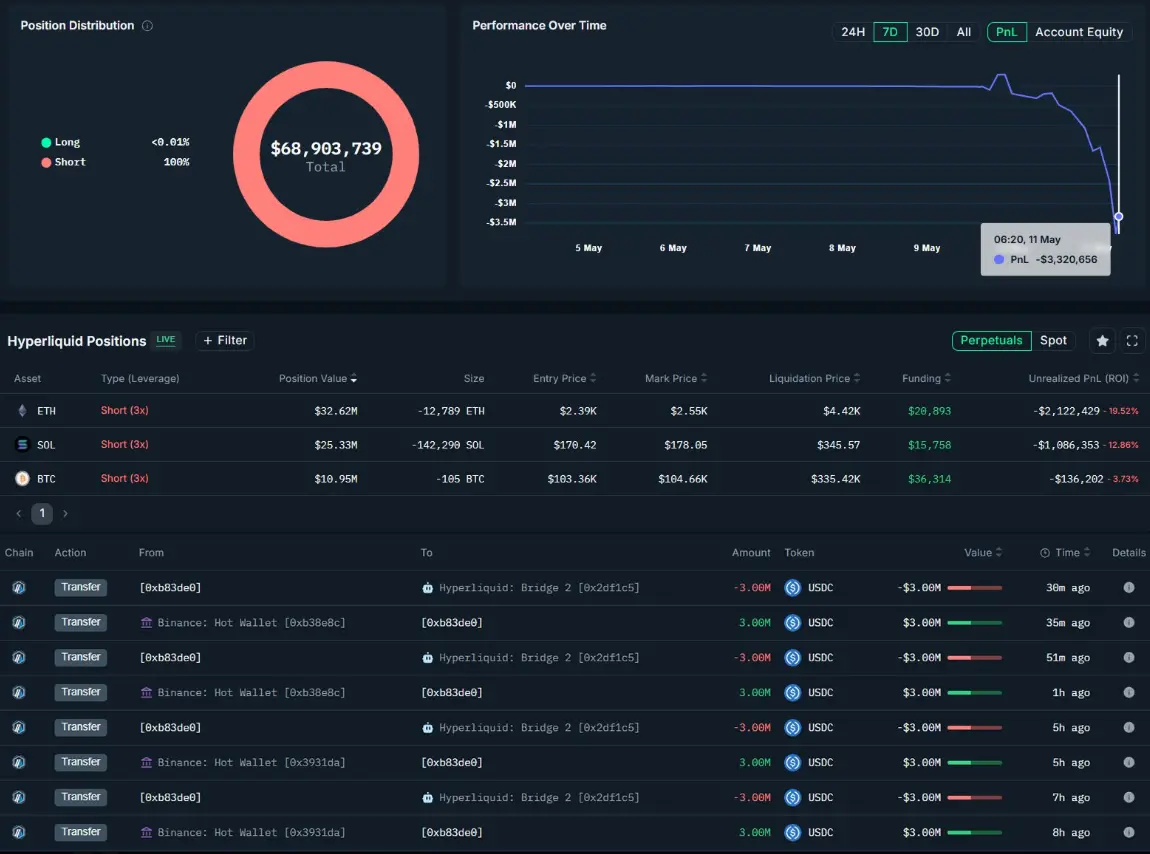The width and height of the screenshot is (1150, 854).
Task: Select the 30D time range
Action: click(x=927, y=32)
